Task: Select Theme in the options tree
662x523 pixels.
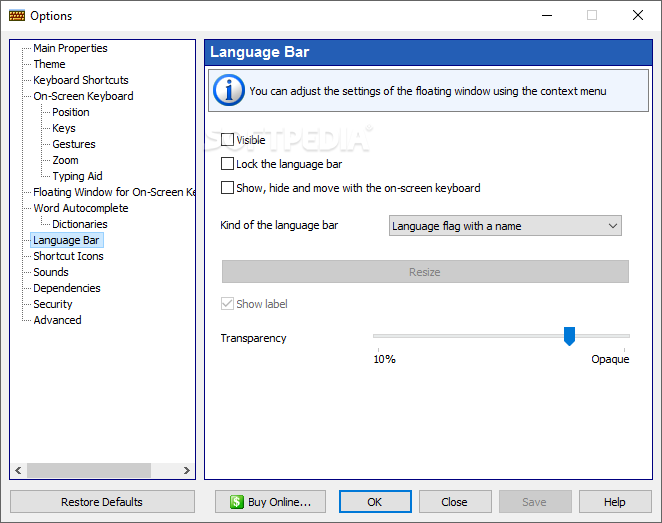Action: [49, 64]
